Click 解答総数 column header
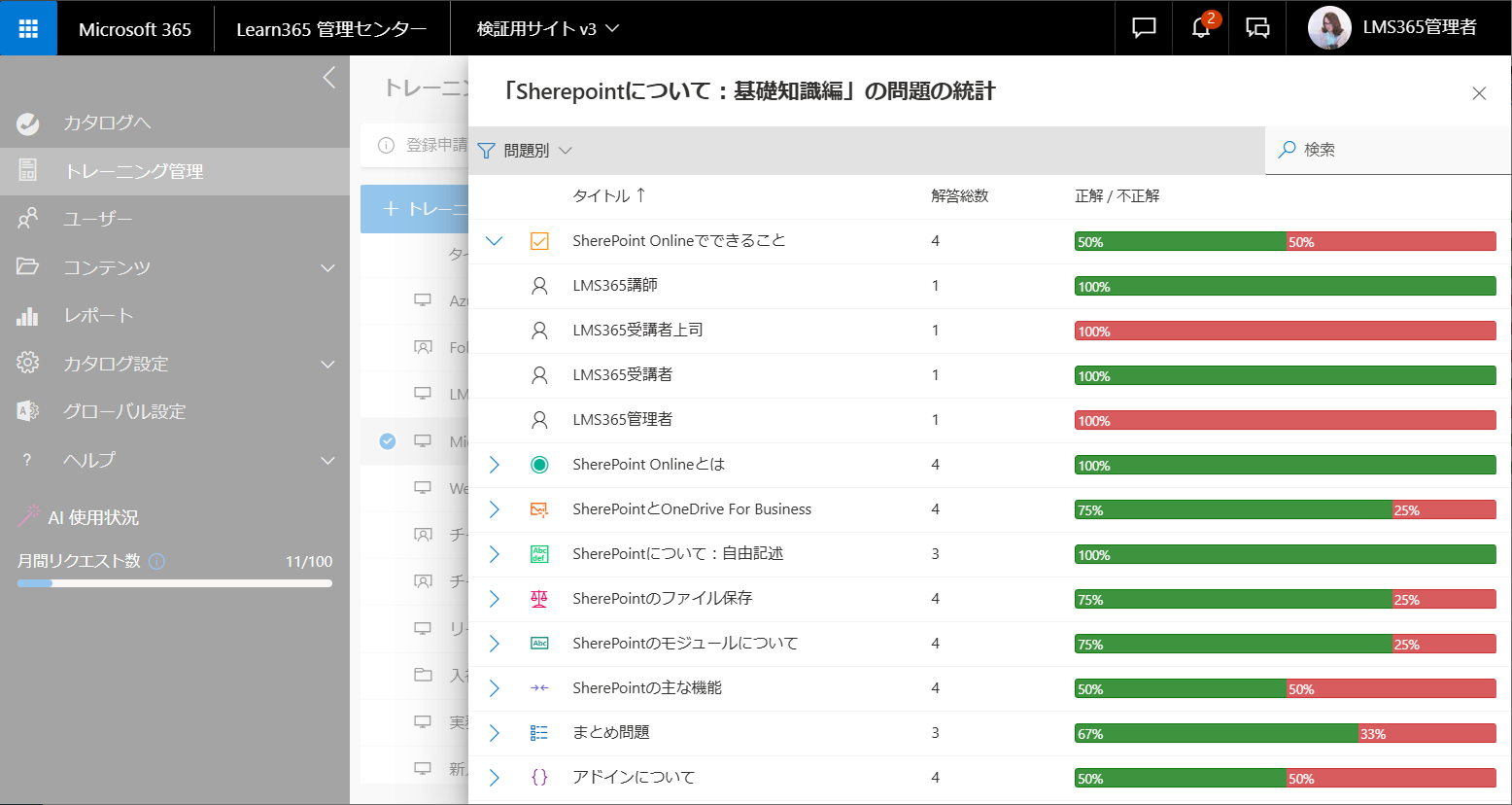The width and height of the screenshot is (1512, 805). 960,195
